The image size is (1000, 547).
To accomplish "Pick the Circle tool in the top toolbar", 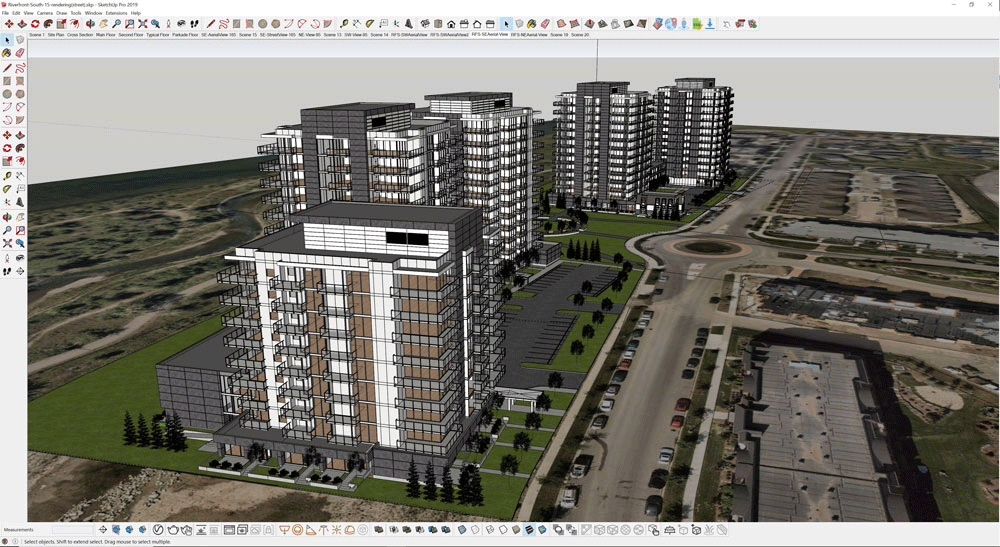I will (x=262, y=24).
